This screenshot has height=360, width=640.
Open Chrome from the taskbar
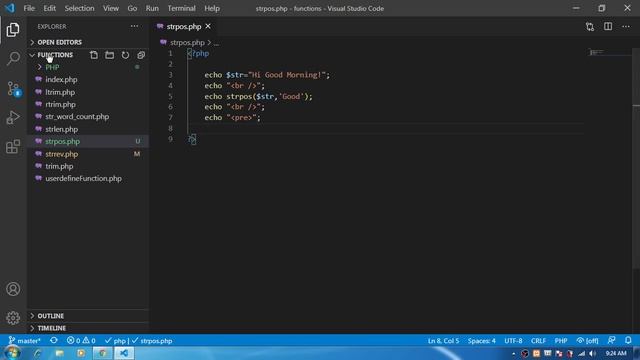point(102,353)
